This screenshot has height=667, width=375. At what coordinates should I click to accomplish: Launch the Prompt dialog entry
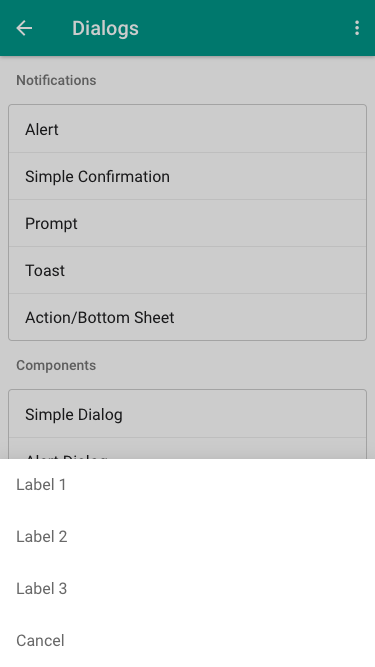click(188, 223)
